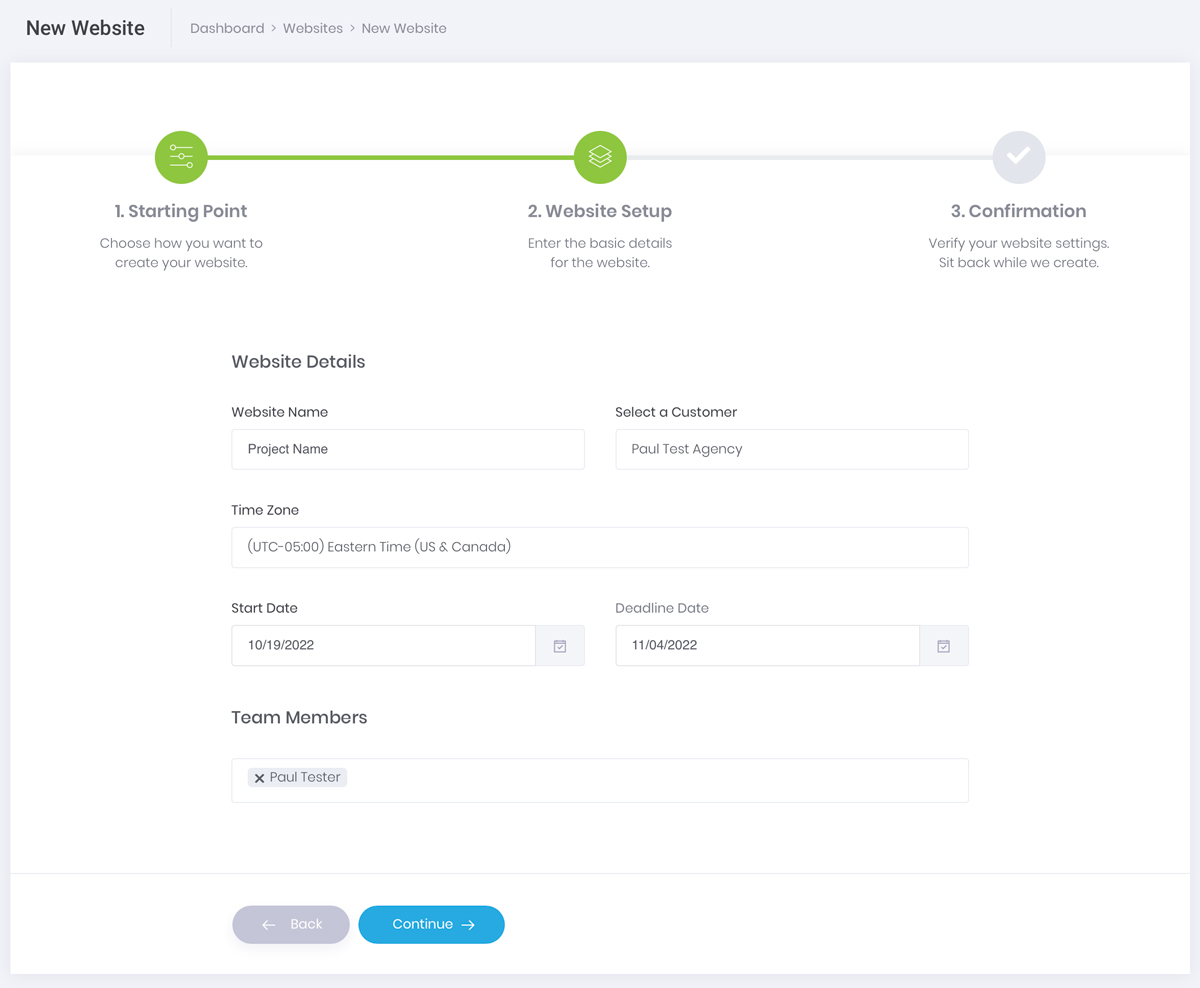The image size is (1200, 988).
Task: Go to the Websites breadcrumb link
Action: 313,28
